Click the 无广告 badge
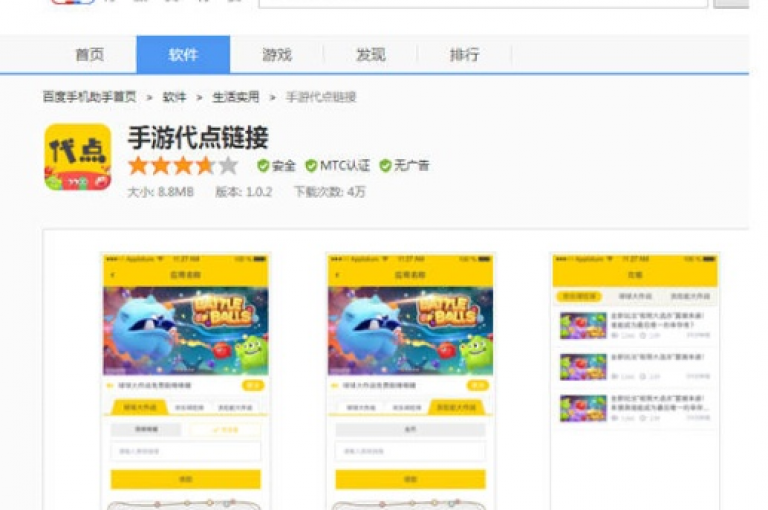Screen dimensions: 768x510 click(x=405, y=166)
